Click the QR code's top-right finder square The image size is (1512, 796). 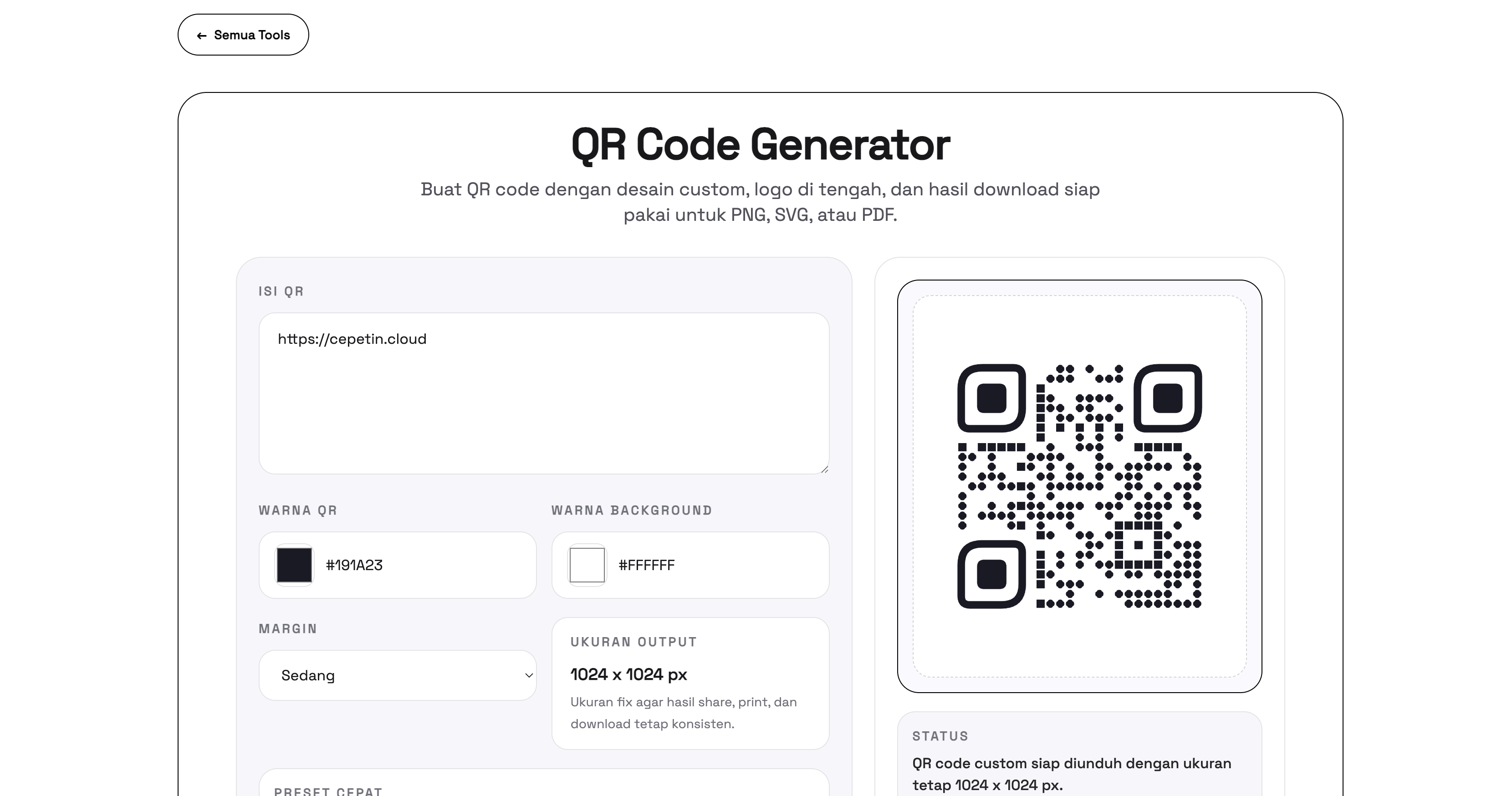coord(1167,398)
